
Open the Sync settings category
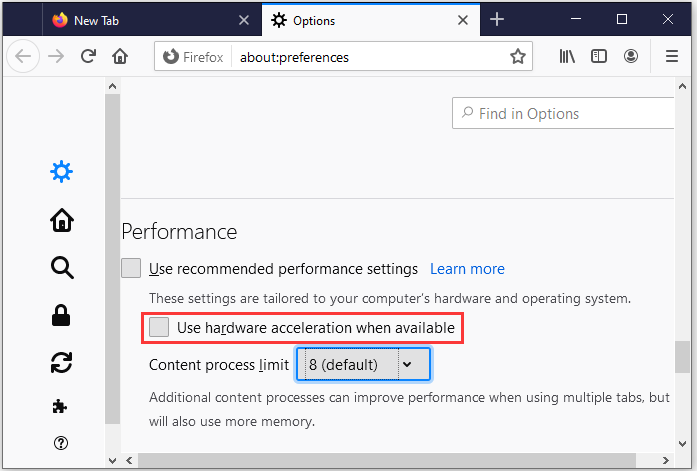click(61, 363)
